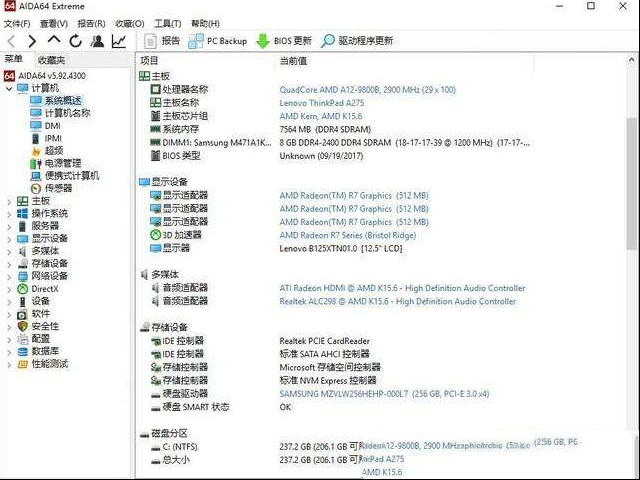
Task: Open the AMD Radeon R7 Series (Bristol Ridge) link
Action: point(348,236)
